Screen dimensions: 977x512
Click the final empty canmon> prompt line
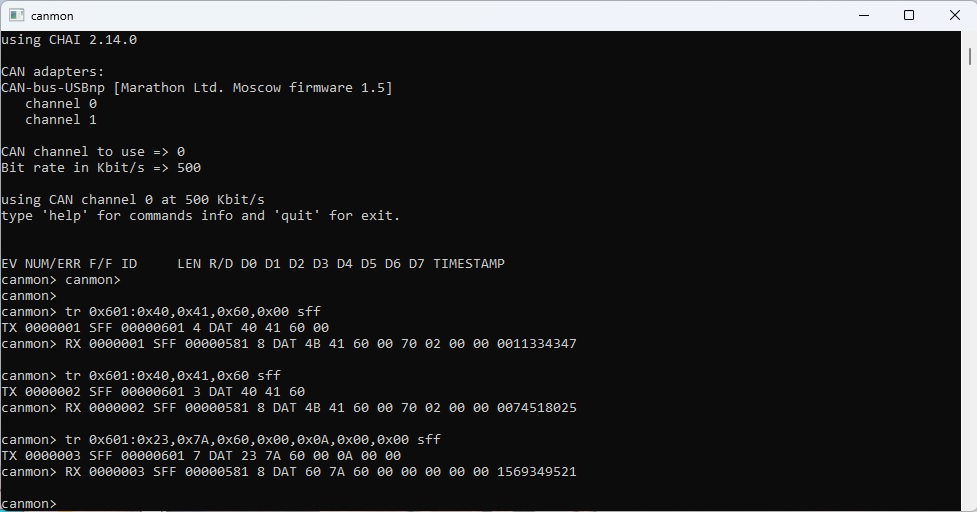pos(29,503)
